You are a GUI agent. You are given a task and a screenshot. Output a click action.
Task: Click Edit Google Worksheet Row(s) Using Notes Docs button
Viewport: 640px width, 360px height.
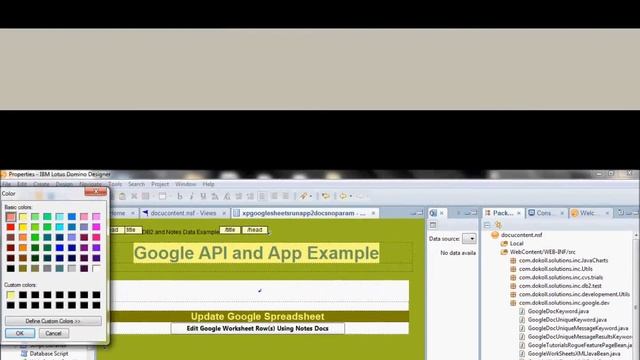pos(258,329)
